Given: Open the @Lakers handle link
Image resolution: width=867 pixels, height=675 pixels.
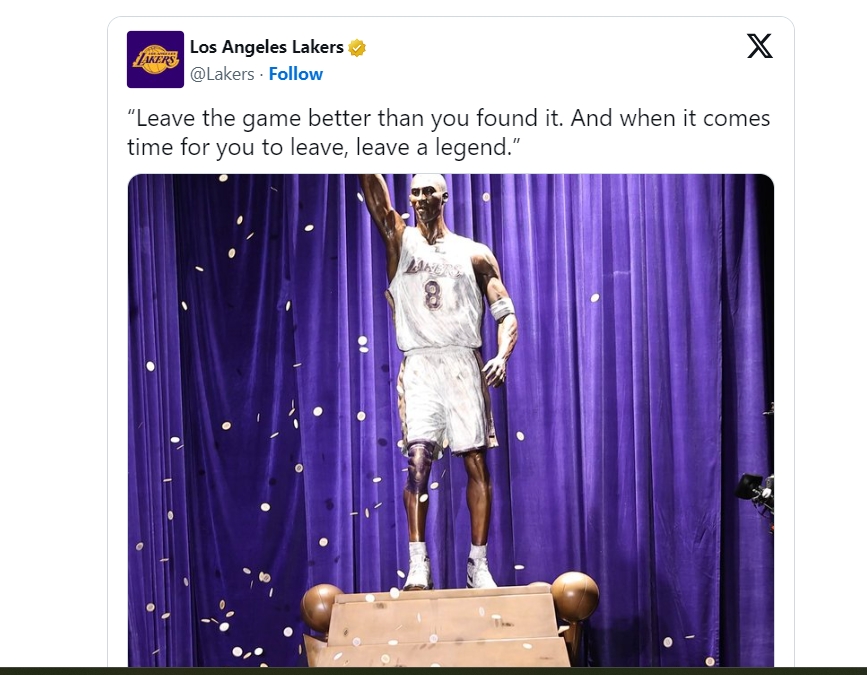Looking at the screenshot, I should (222, 74).
